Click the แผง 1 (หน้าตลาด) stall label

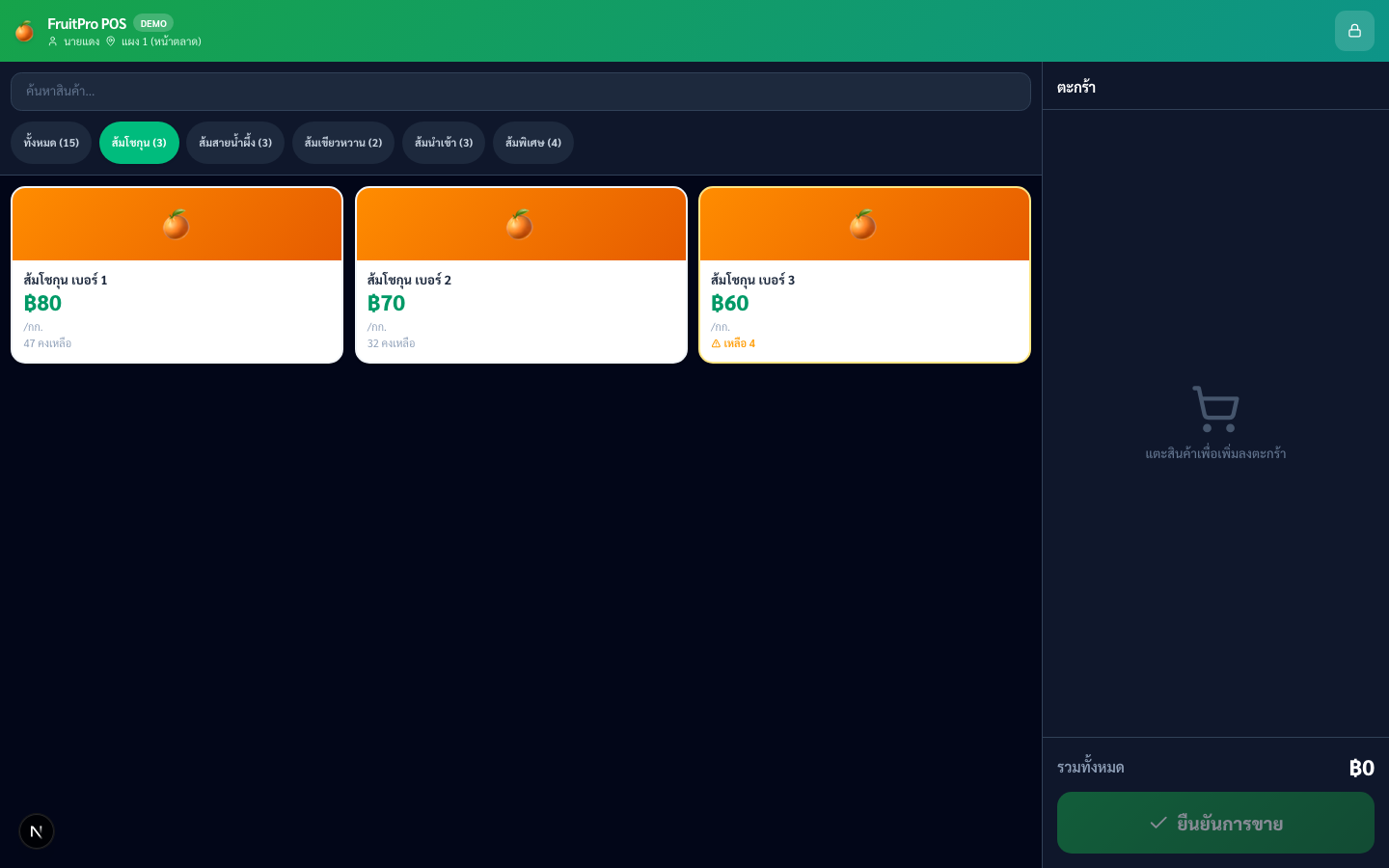[161, 41]
